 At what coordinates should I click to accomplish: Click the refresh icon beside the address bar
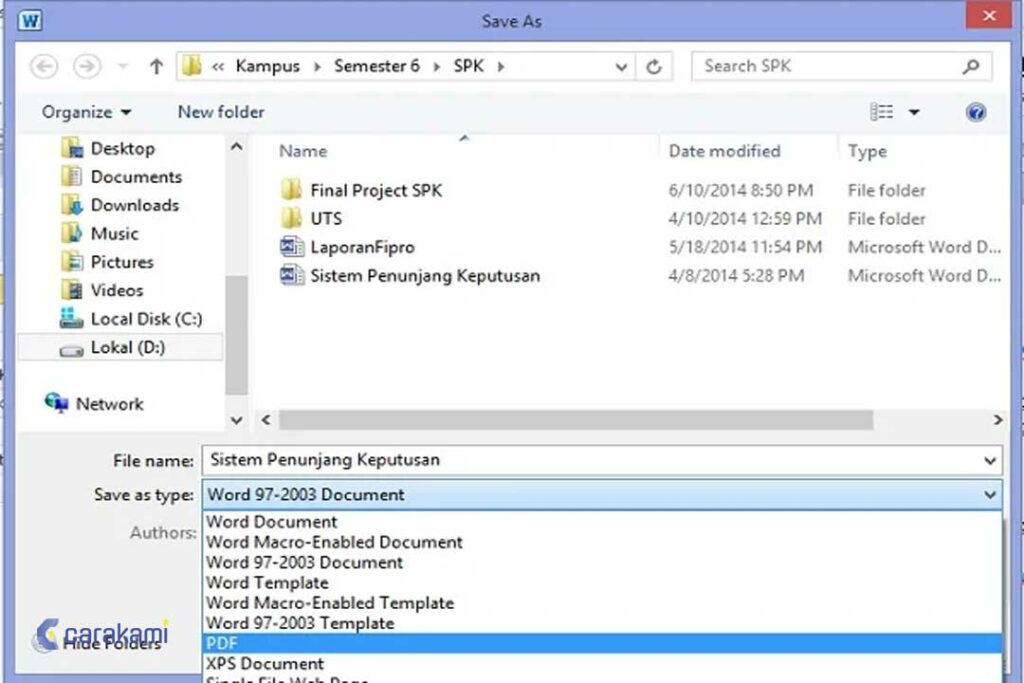tap(654, 66)
